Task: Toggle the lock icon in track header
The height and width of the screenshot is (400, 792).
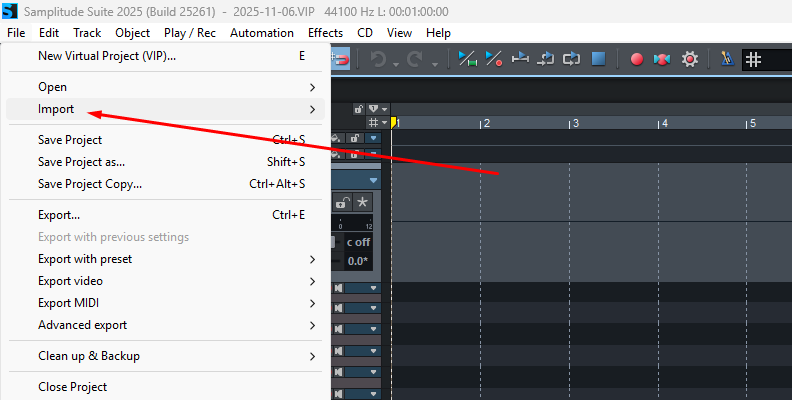Action: [x=342, y=202]
